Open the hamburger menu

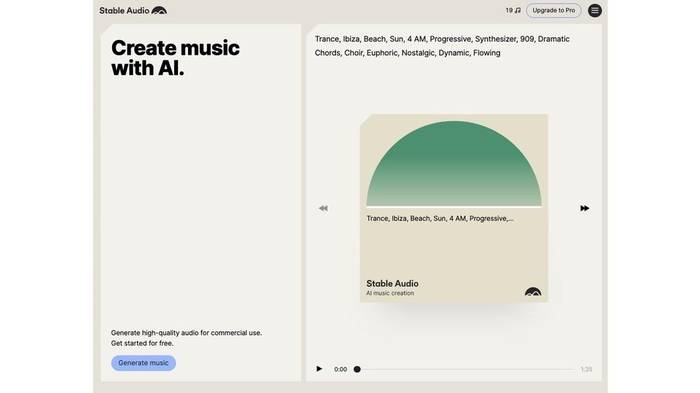pos(595,10)
